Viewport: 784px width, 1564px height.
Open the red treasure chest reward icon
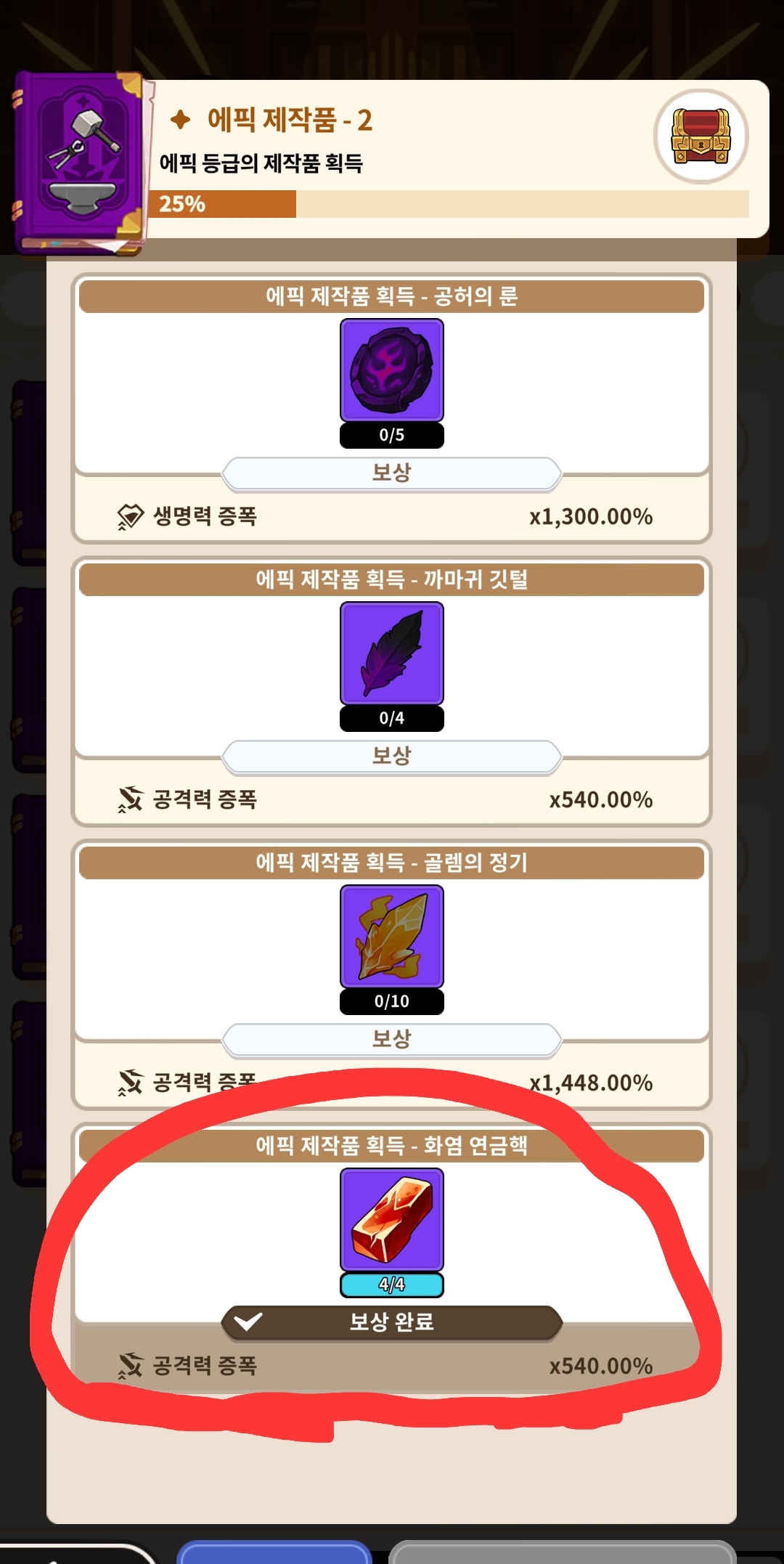(x=701, y=137)
